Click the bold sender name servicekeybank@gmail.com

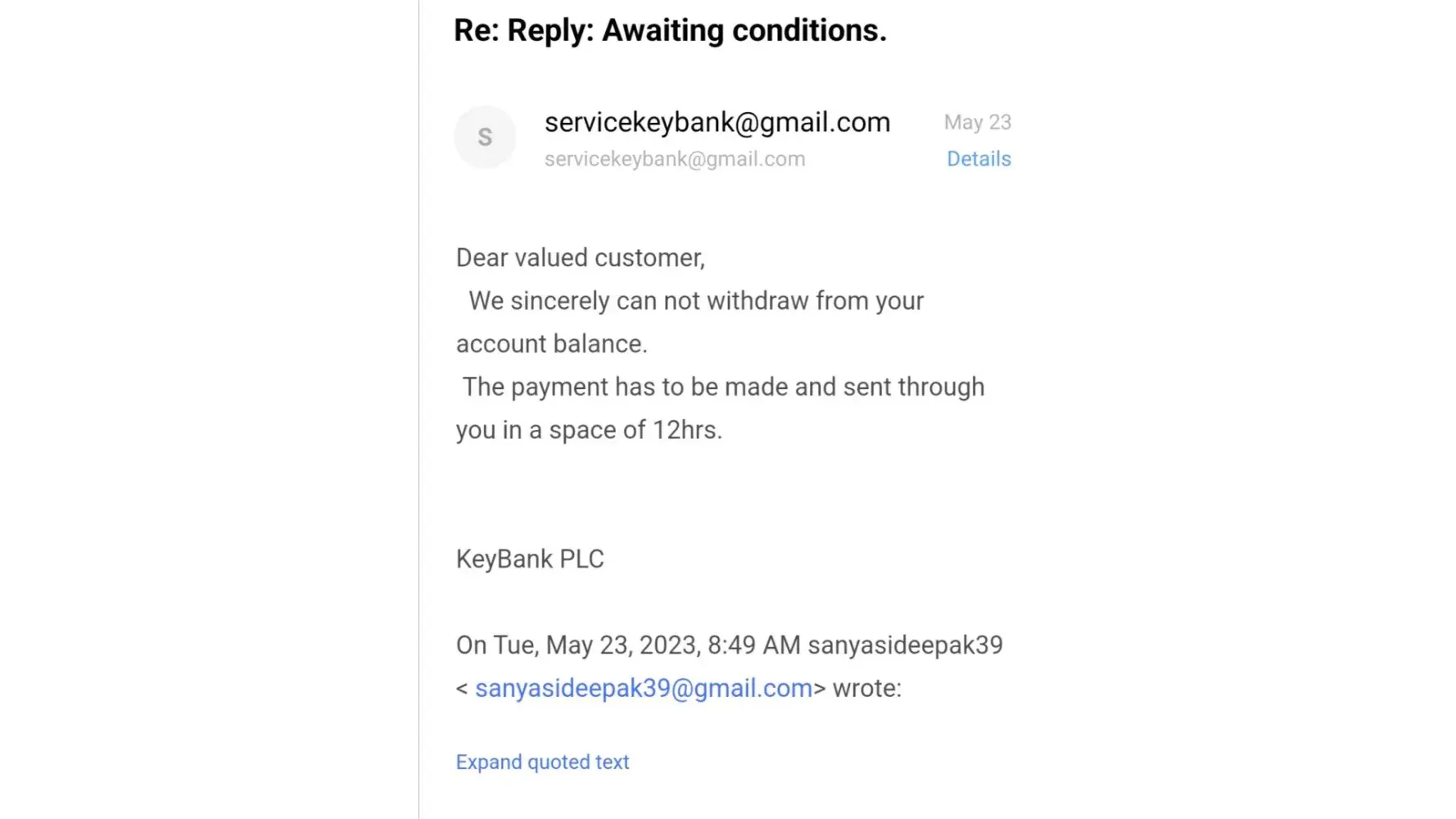(717, 122)
